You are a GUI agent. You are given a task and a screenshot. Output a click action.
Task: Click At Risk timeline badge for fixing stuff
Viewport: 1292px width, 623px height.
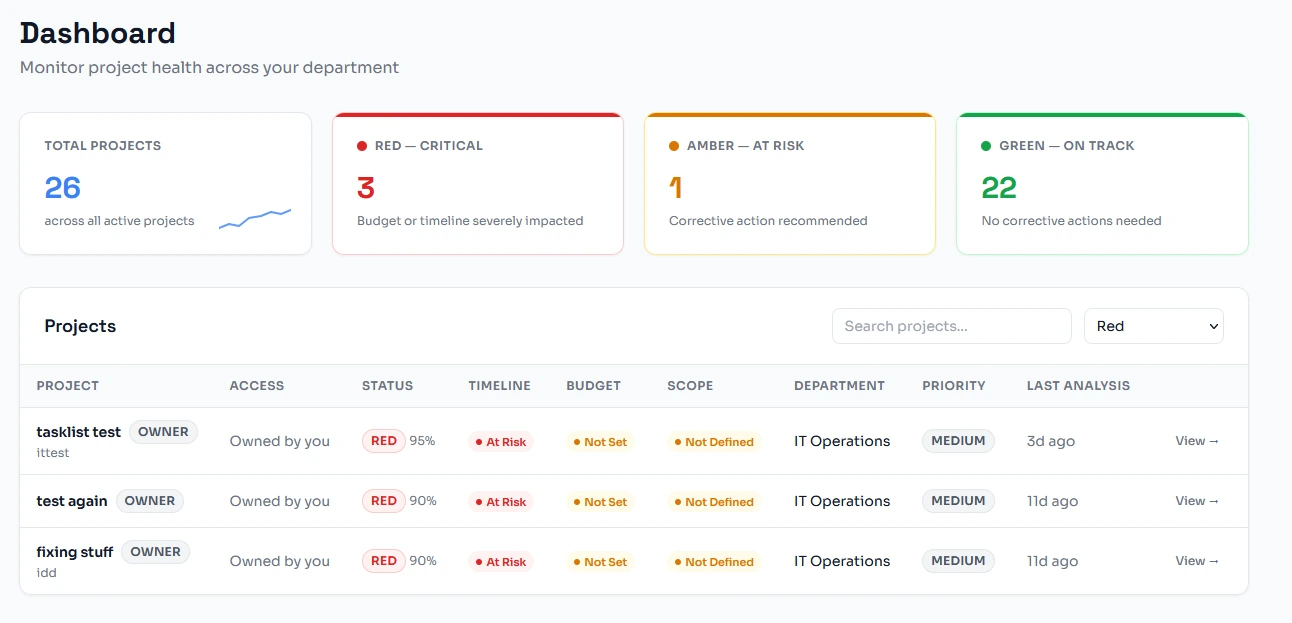501,562
